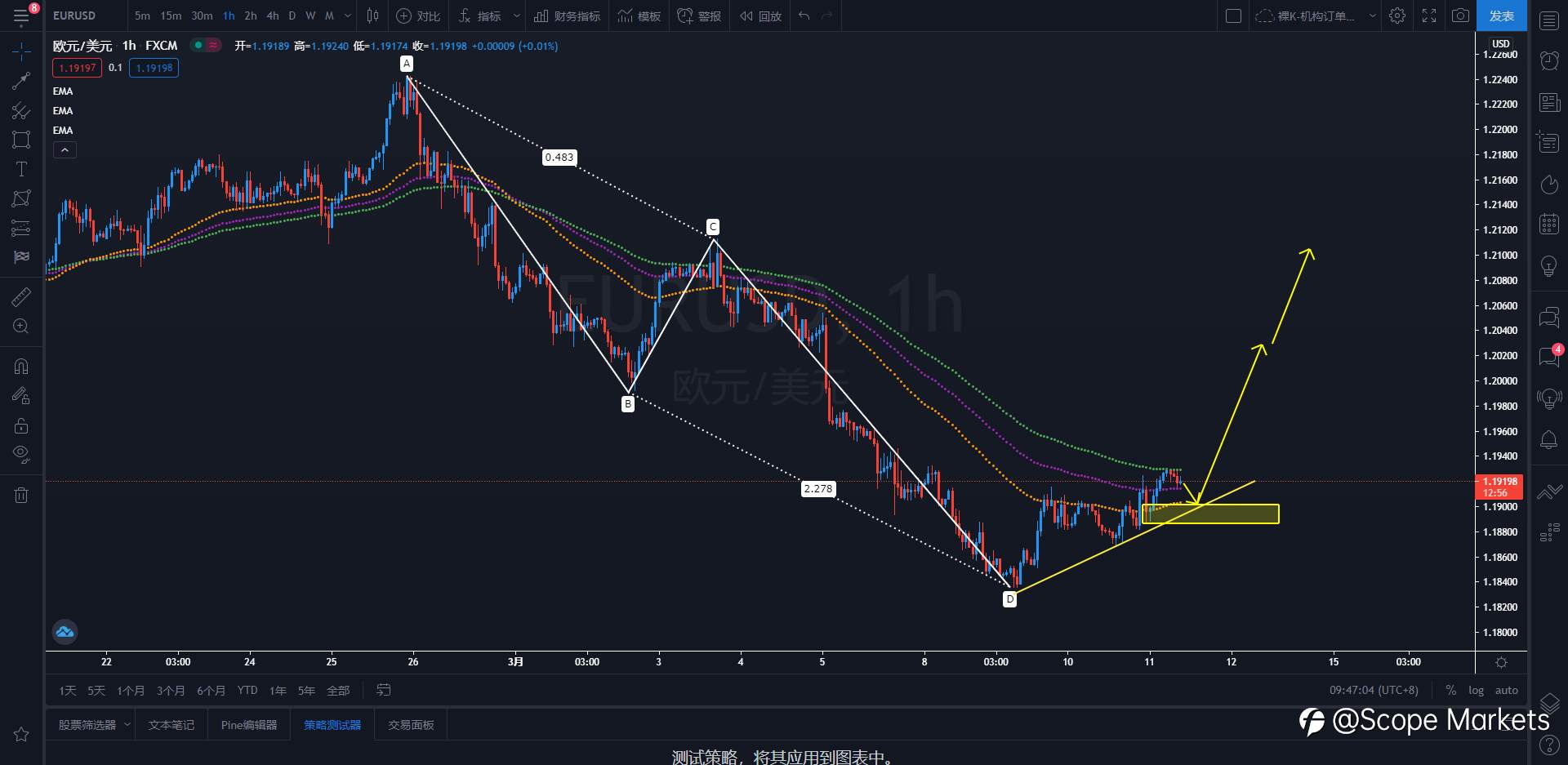Lock all drawing tools

pos(21,425)
